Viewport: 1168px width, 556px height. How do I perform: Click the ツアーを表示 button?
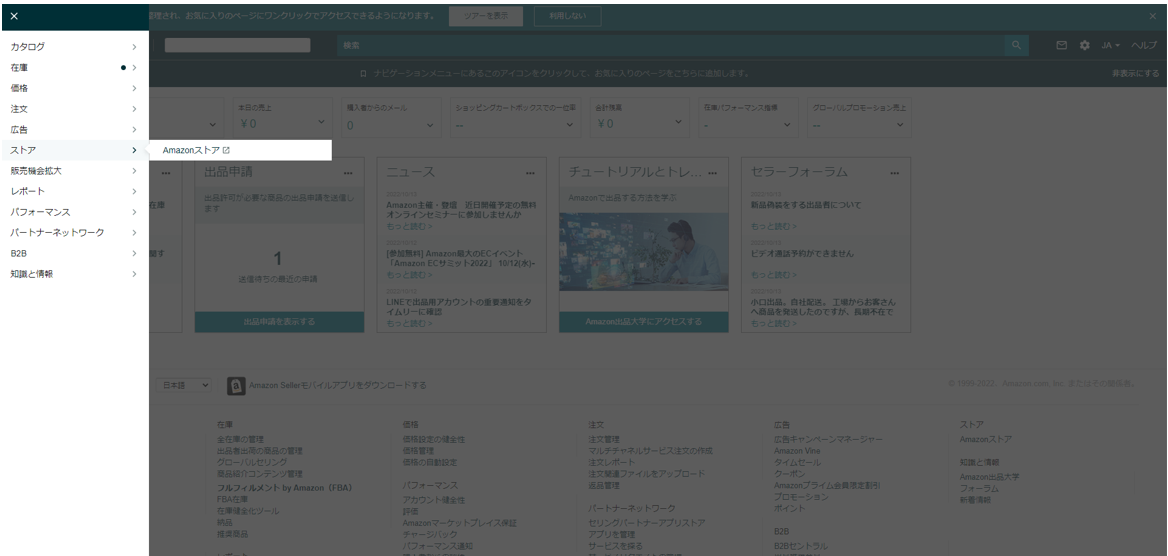pos(486,16)
